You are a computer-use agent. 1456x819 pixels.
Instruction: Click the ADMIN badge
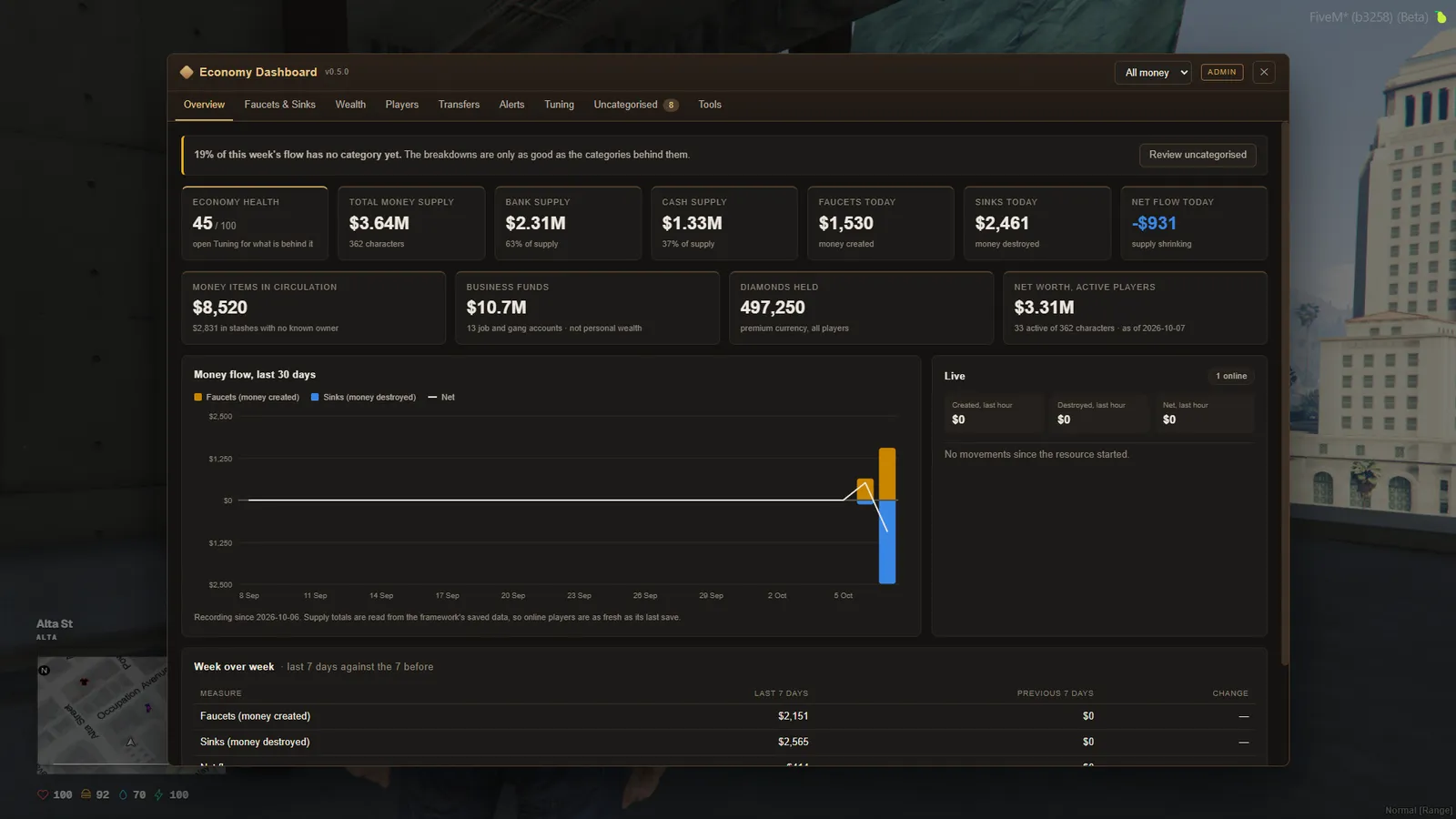1222,72
